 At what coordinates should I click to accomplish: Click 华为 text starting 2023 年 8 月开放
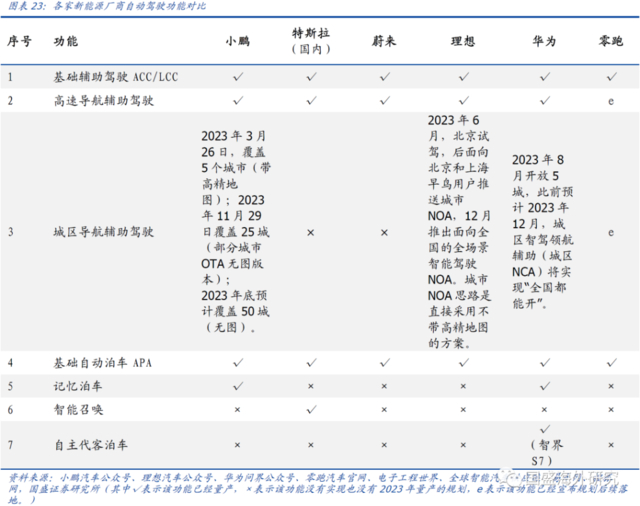[542, 232]
